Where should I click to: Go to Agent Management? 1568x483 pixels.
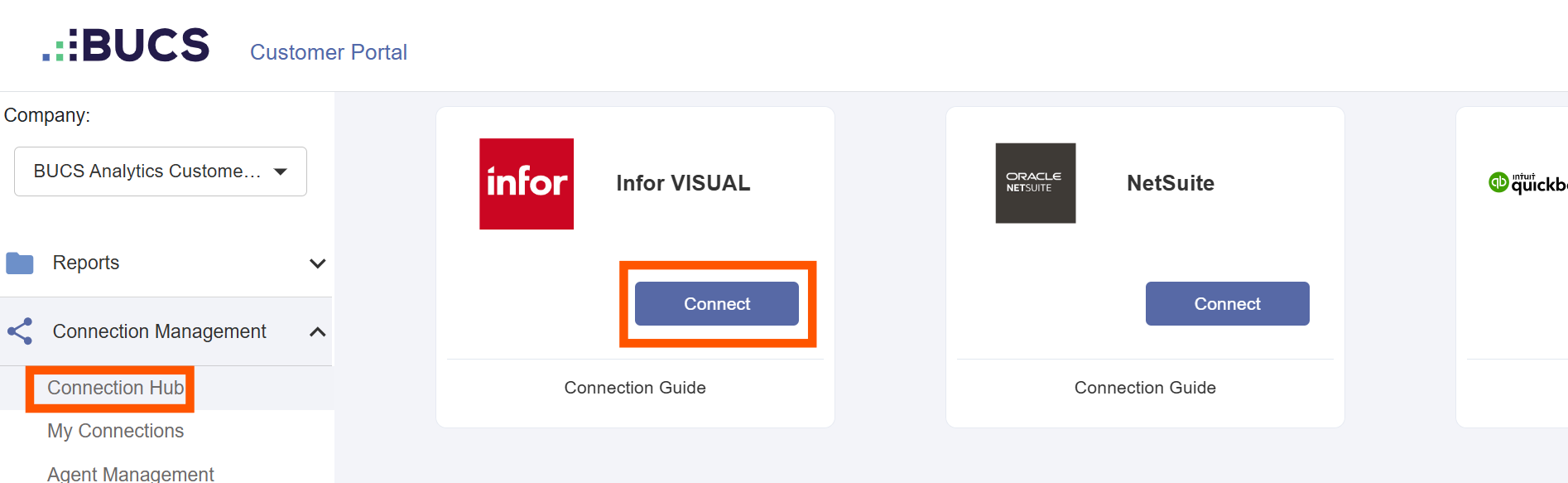click(131, 473)
